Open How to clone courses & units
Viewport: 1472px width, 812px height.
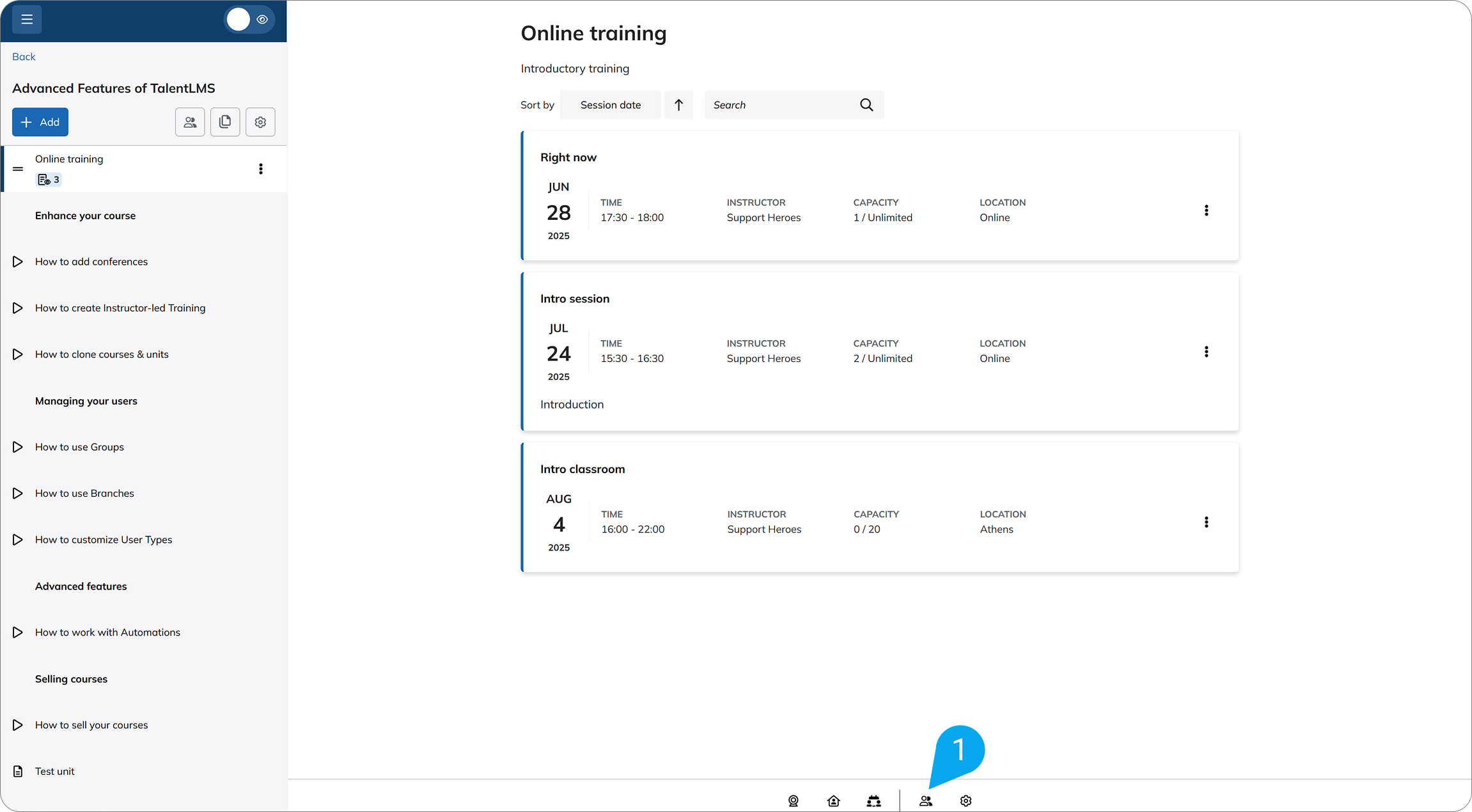click(102, 354)
